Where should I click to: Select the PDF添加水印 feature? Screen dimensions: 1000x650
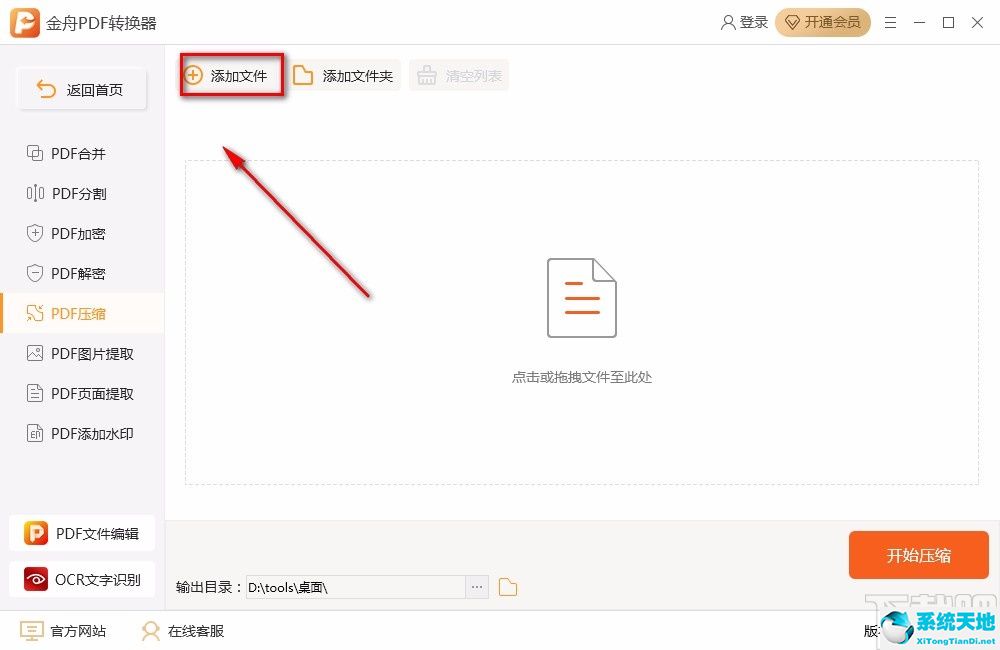[x=83, y=433]
